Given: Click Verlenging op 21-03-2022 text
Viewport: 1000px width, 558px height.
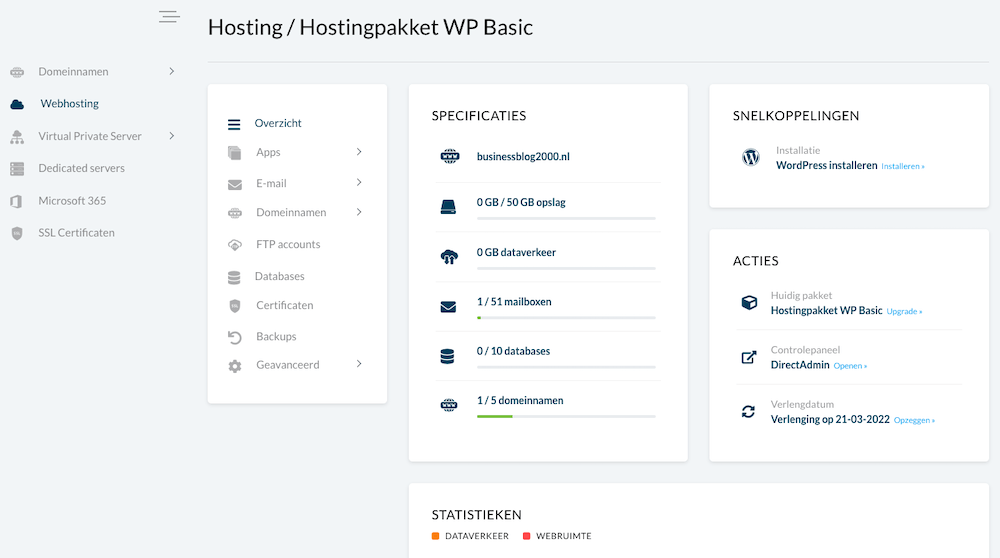Looking at the screenshot, I should click(x=830, y=419).
